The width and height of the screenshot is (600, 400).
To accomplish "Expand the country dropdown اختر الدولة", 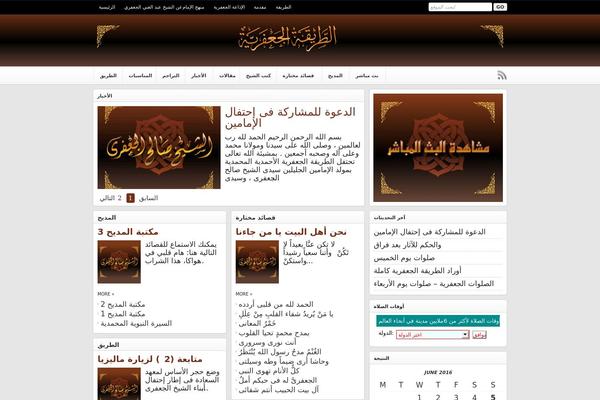I will (x=432, y=335).
